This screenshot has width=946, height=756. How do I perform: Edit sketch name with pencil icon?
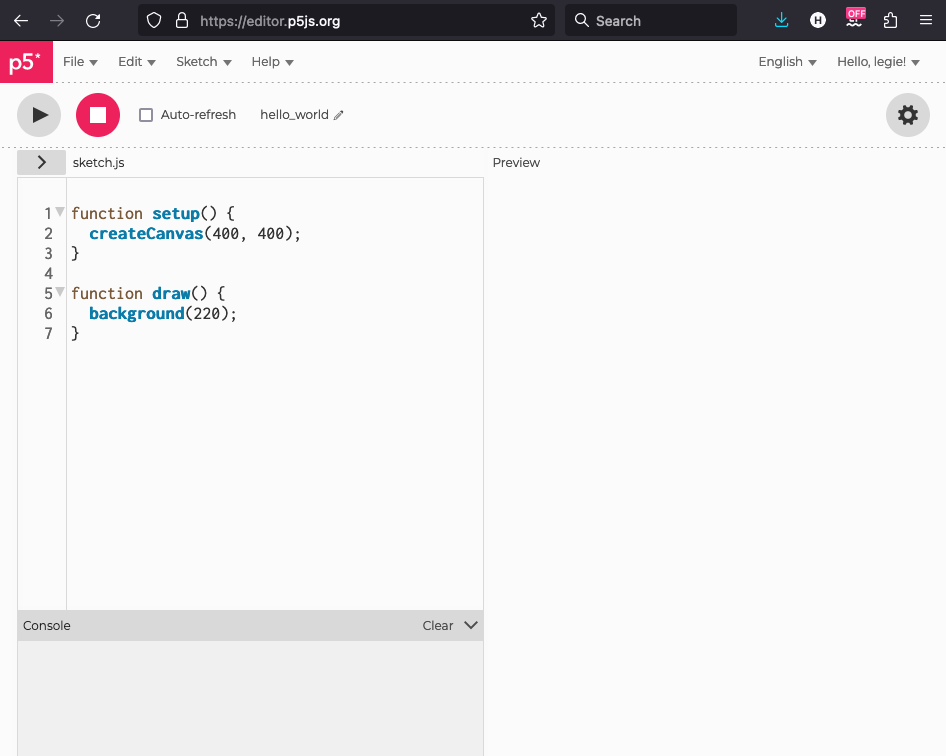[339, 115]
